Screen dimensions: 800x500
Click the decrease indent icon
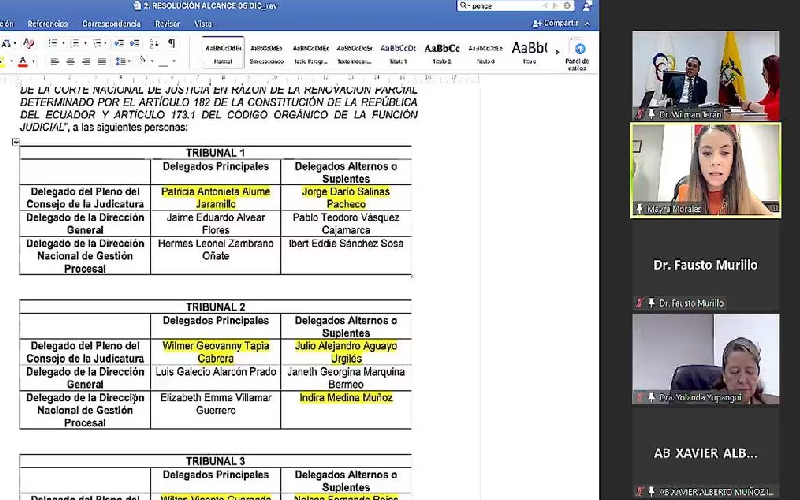pos(119,43)
